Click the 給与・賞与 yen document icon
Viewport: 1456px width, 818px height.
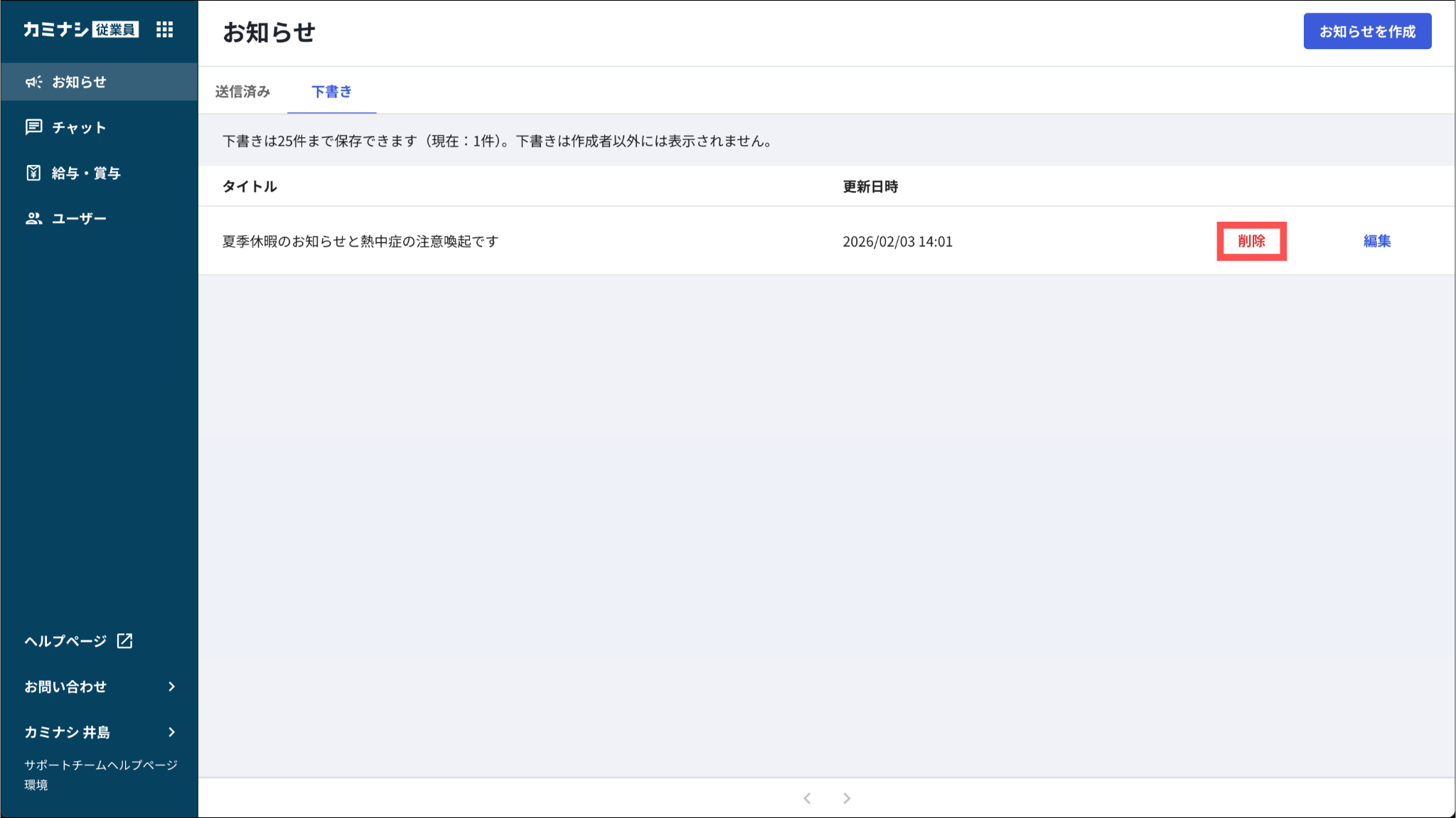tap(33, 173)
